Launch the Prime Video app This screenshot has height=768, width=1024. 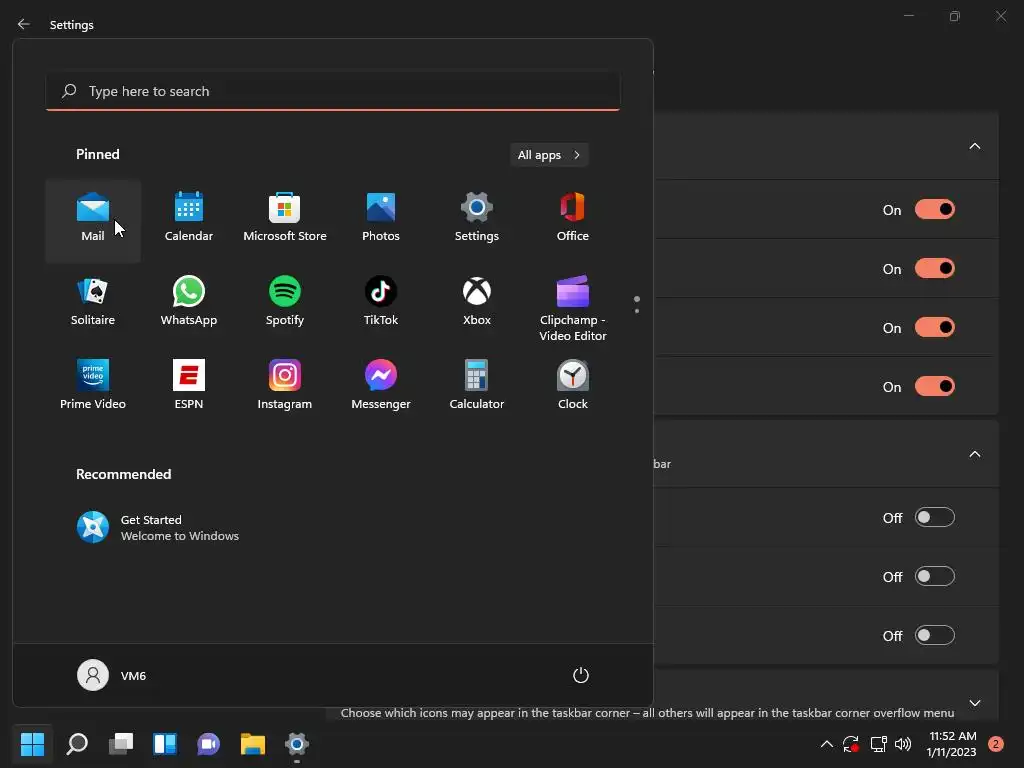tap(93, 387)
